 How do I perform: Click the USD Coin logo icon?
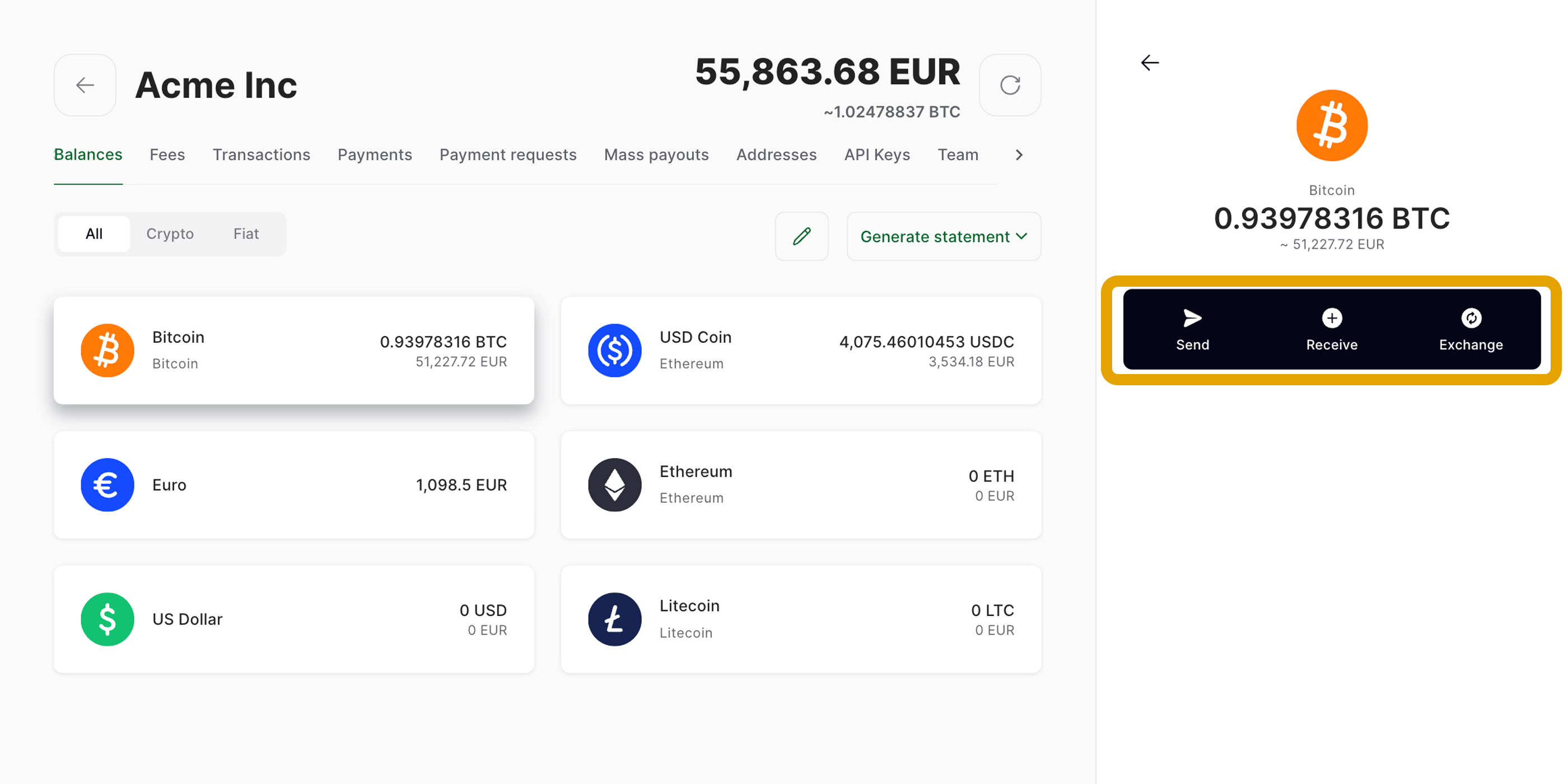[615, 351]
